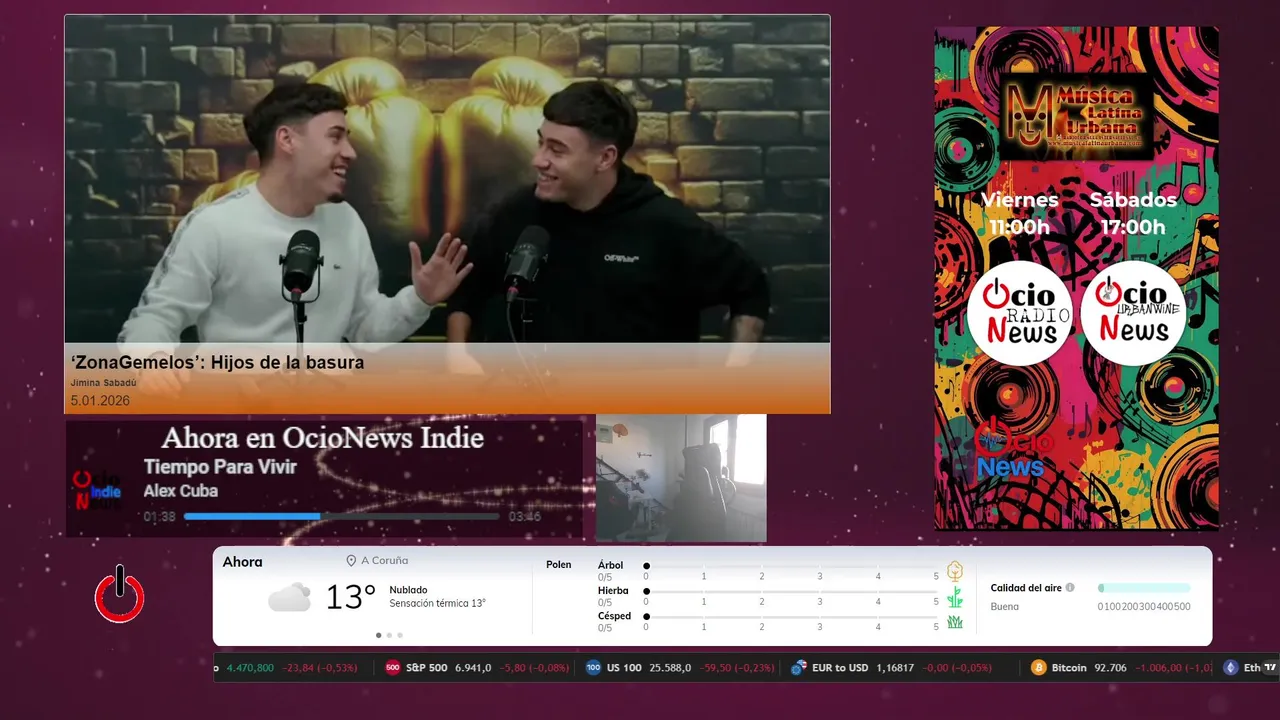Click the US 100 ticker icon

pos(593,668)
